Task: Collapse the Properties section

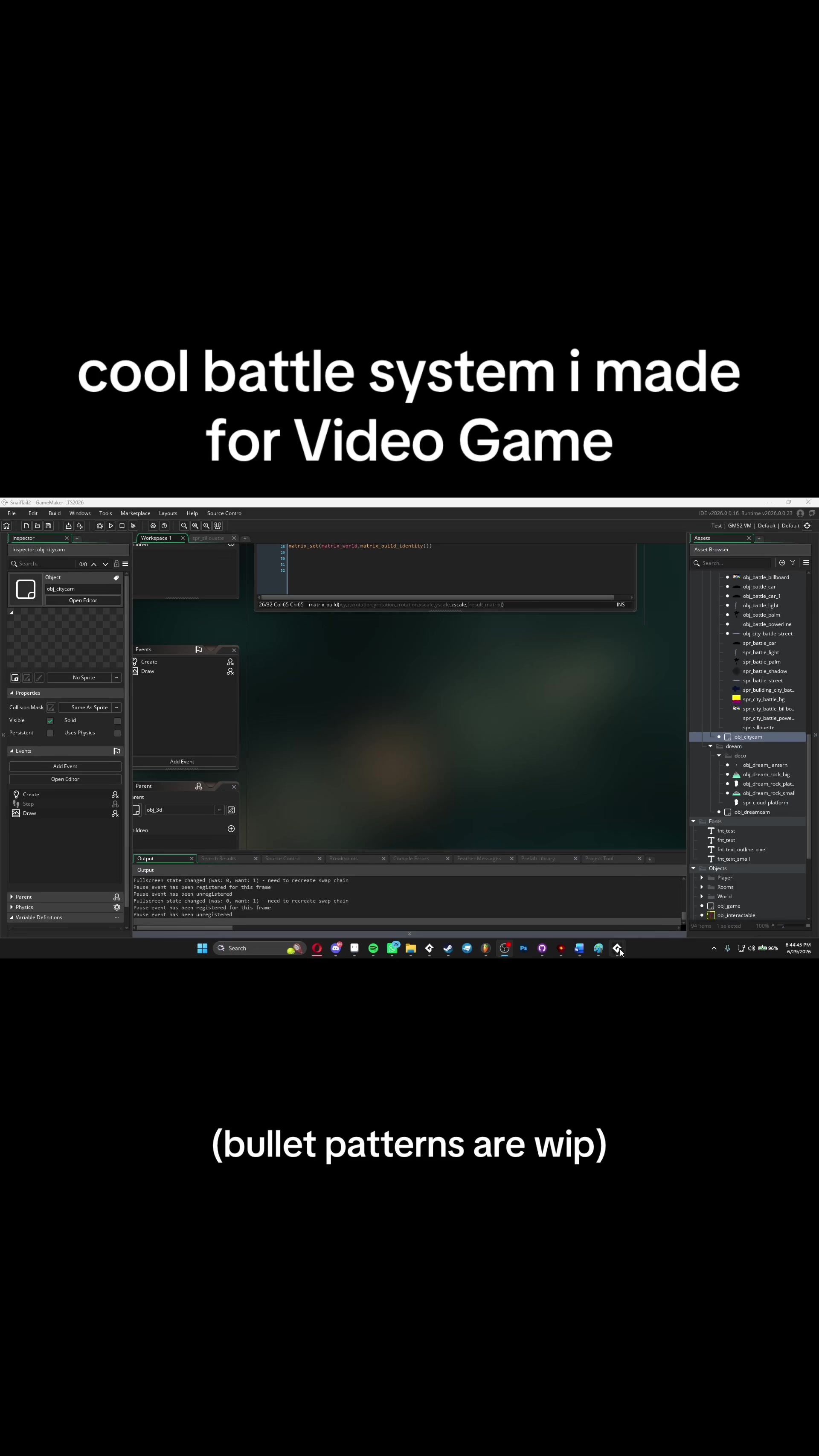Action: tap(11, 693)
